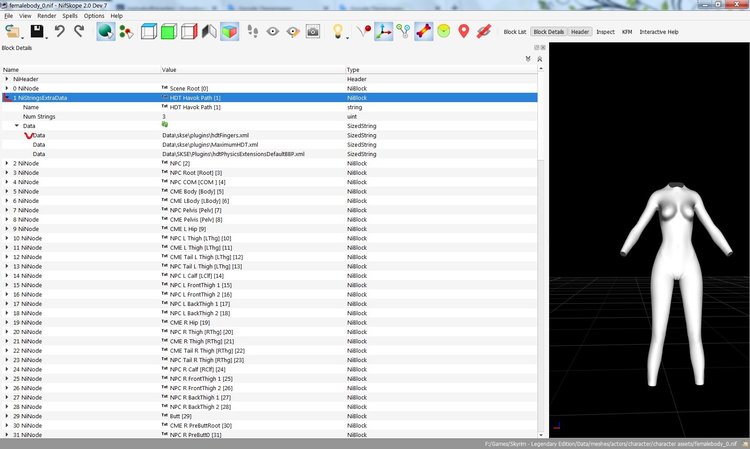Click the curve with red ball icon
Image resolution: width=750 pixels, height=449 pixels.
tap(364, 32)
